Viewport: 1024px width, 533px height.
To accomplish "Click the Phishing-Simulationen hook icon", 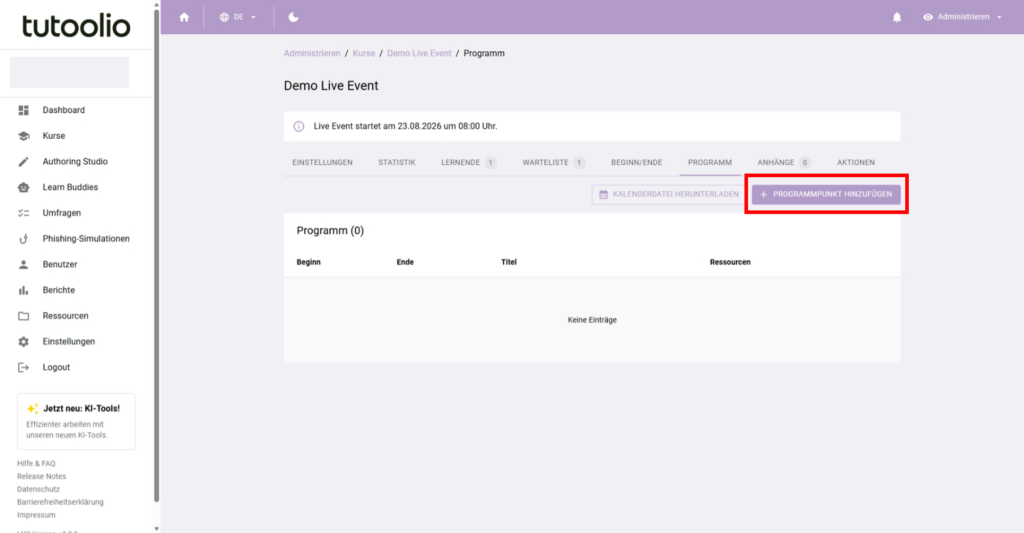I will click(x=24, y=238).
